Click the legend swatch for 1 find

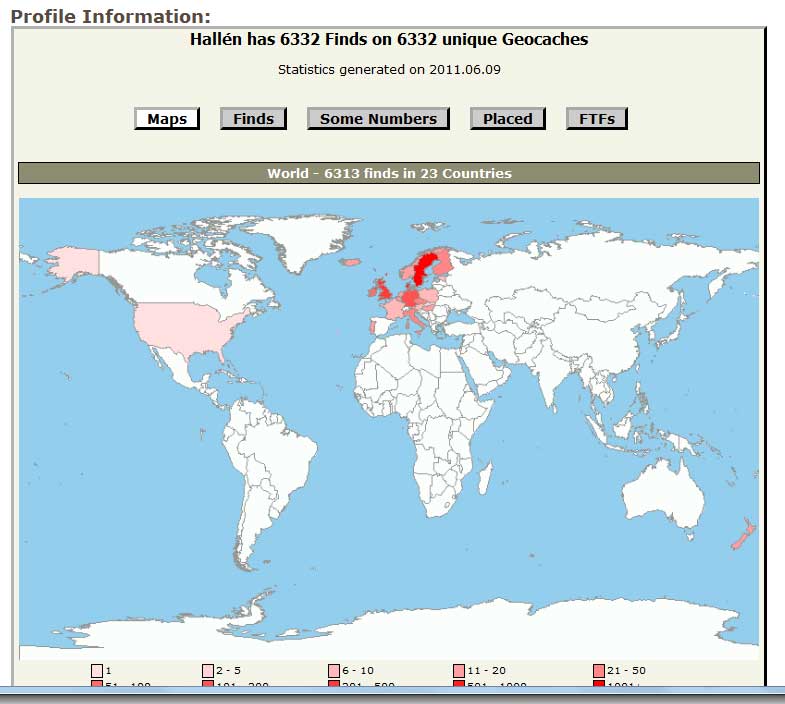coord(97,670)
